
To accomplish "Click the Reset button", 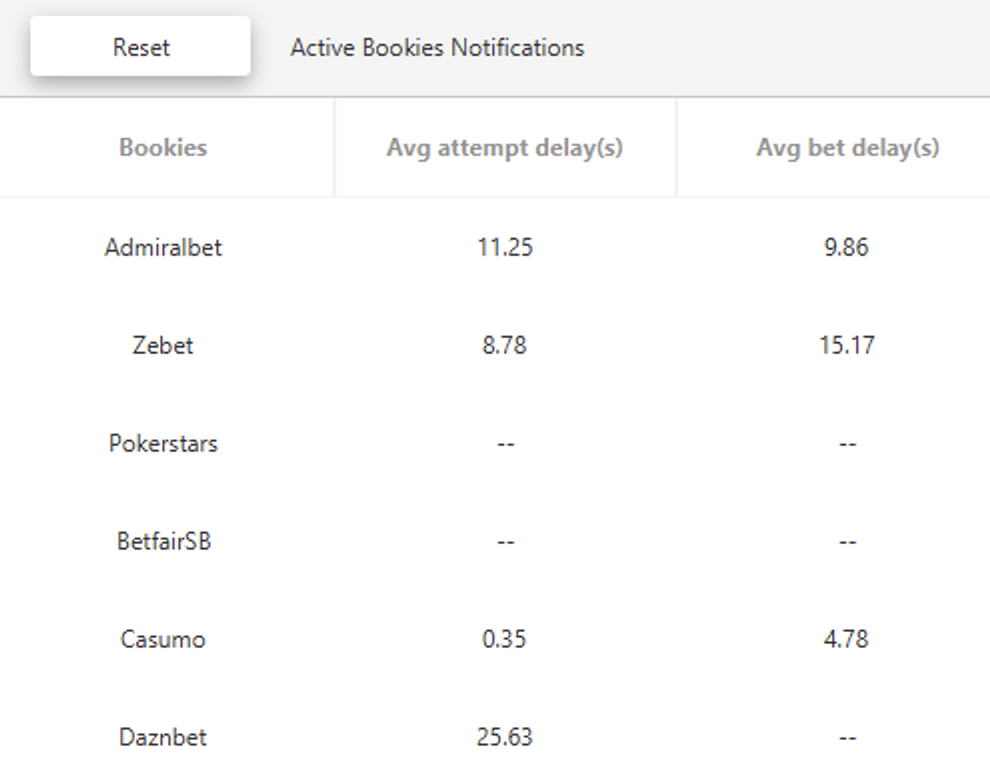I will (x=140, y=47).
